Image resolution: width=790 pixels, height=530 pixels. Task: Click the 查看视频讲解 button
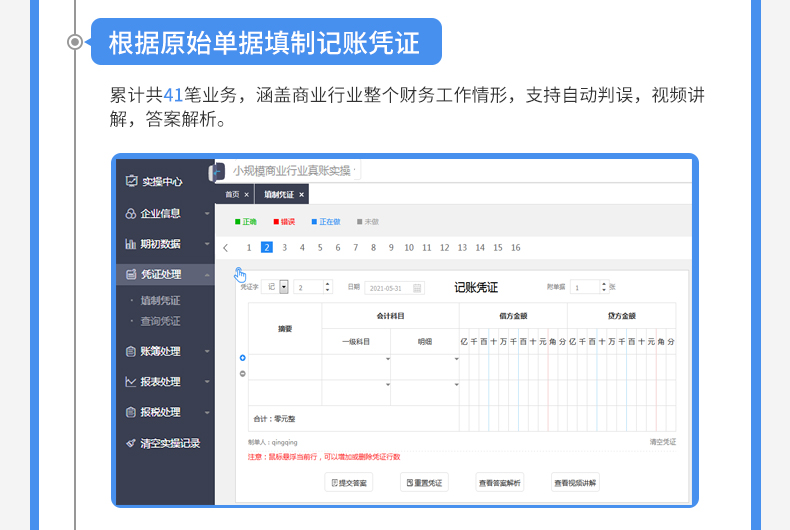point(575,483)
